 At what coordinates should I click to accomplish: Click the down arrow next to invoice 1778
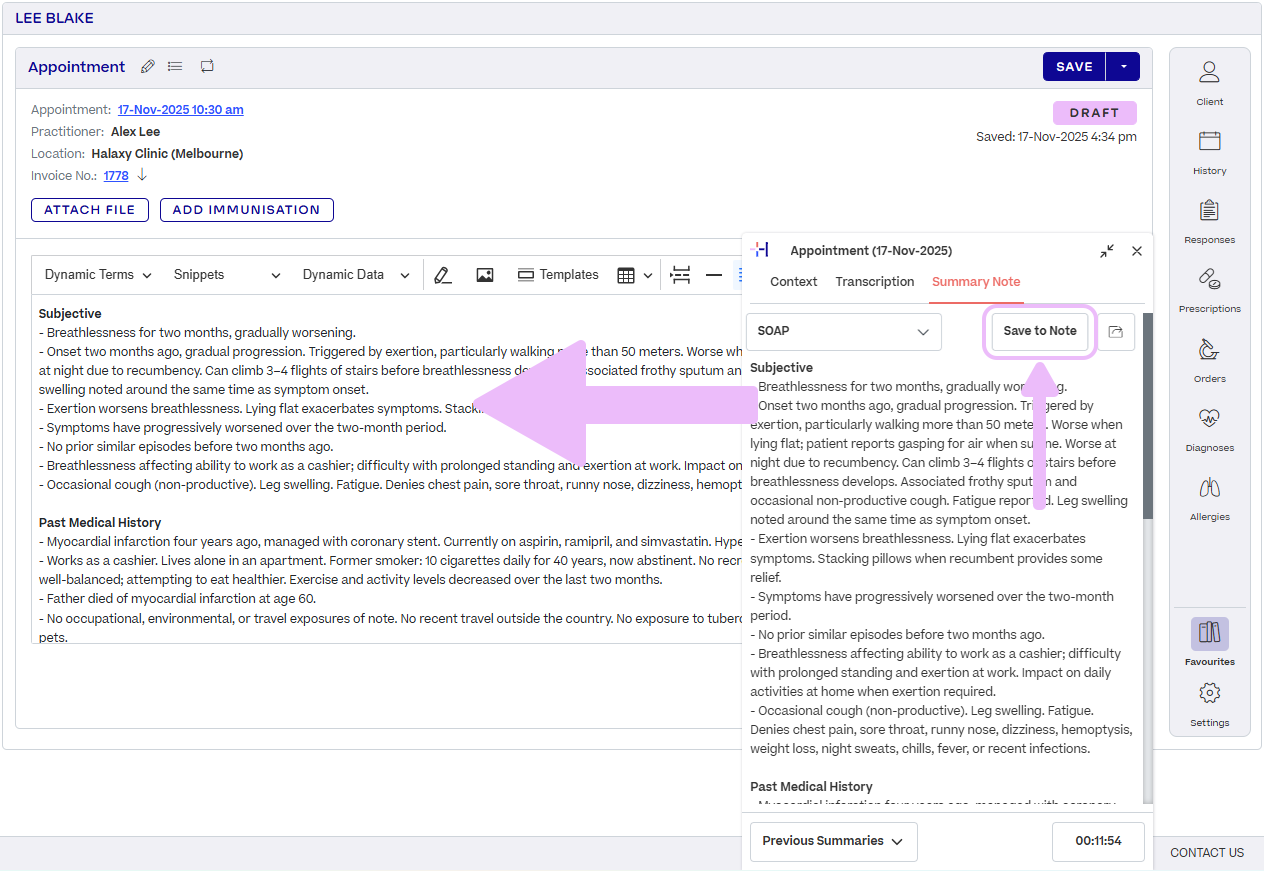pos(142,175)
